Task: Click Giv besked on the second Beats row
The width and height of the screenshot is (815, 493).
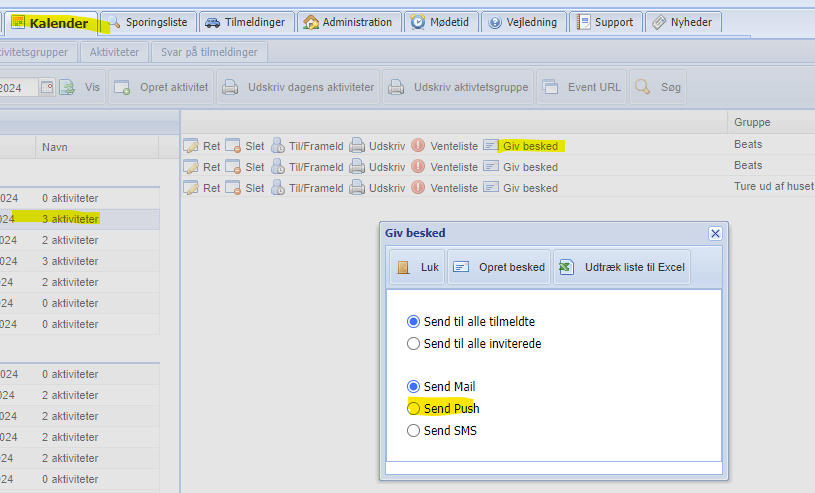Action: pos(521,167)
